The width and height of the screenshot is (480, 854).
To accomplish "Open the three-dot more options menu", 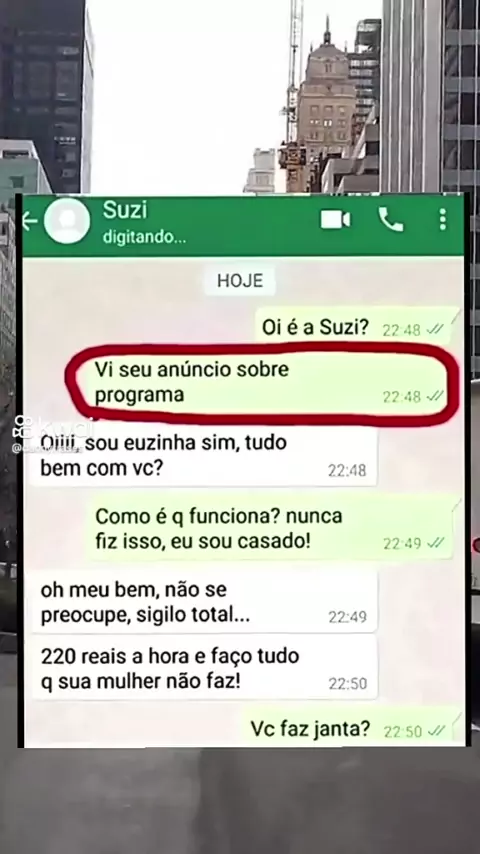I will pyautogui.click(x=442, y=219).
